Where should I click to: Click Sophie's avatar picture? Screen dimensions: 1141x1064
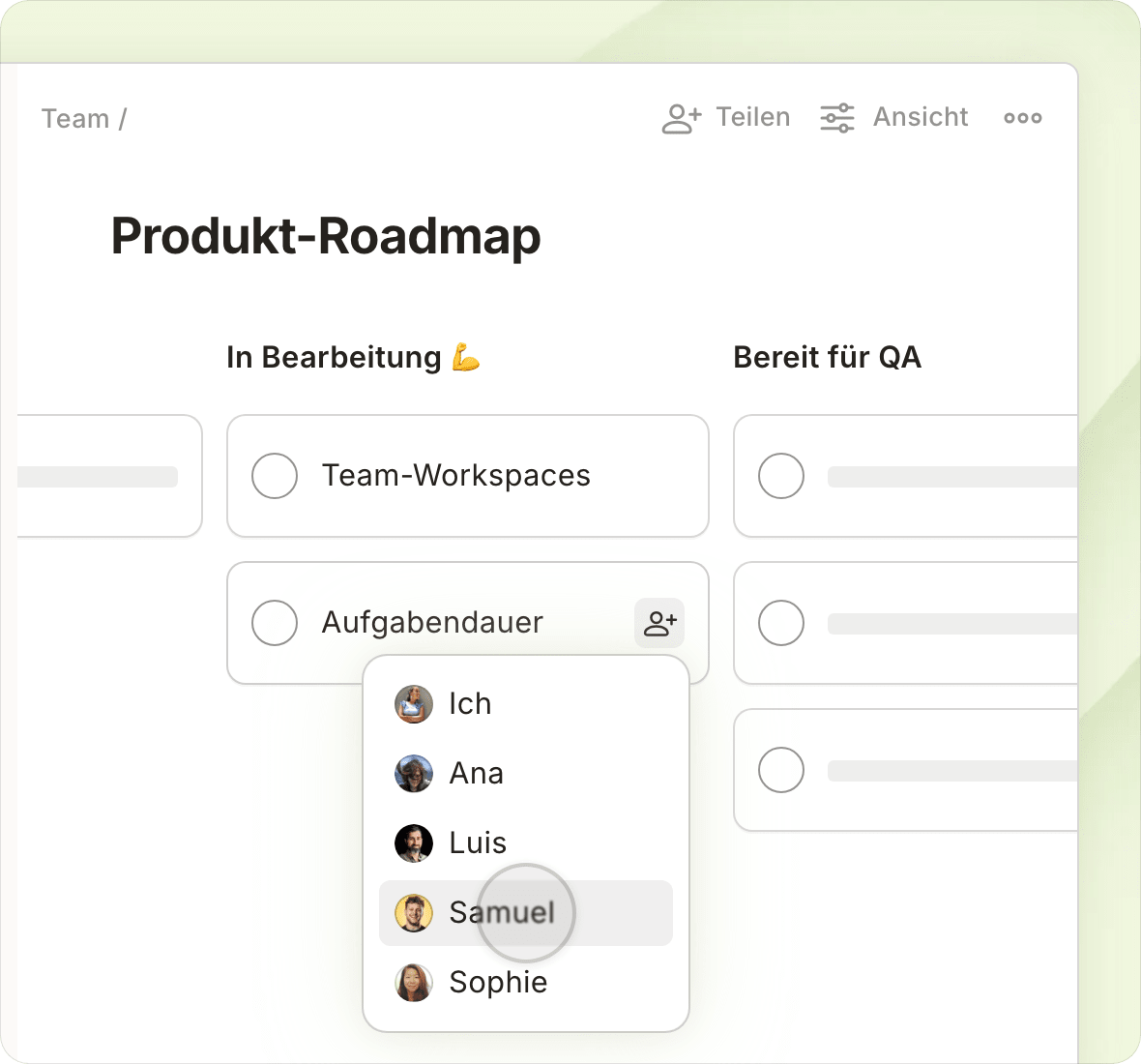pyautogui.click(x=414, y=983)
